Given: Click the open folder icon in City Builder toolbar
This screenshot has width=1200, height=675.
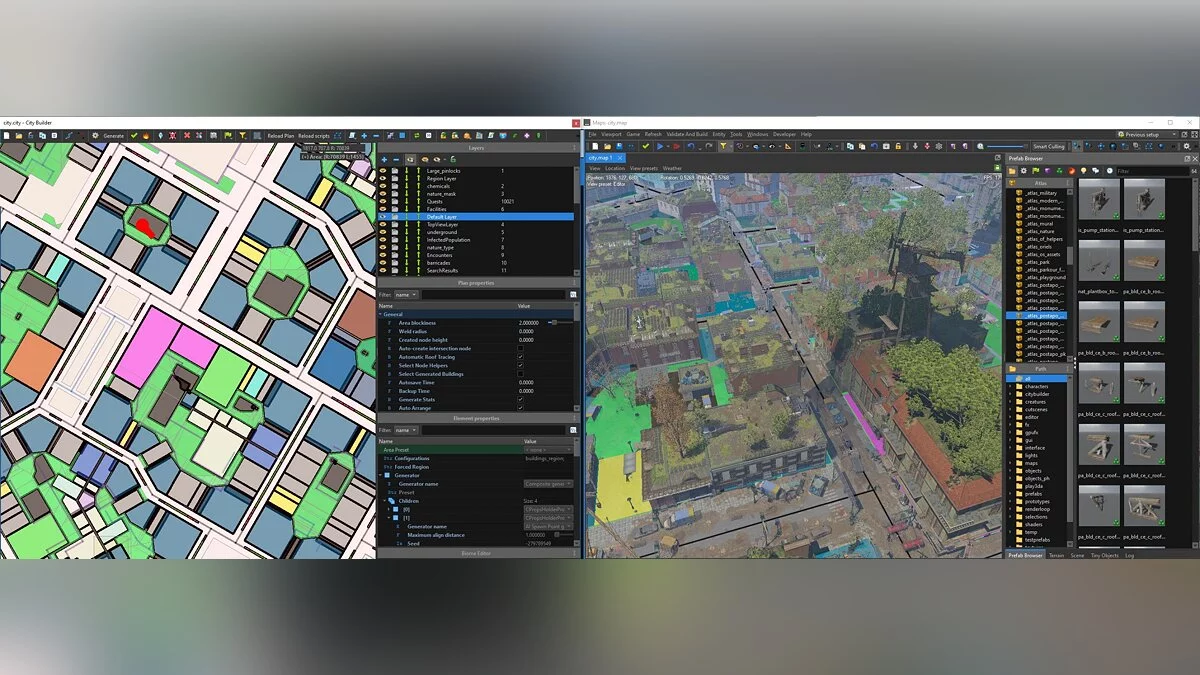Looking at the screenshot, I should [20, 135].
